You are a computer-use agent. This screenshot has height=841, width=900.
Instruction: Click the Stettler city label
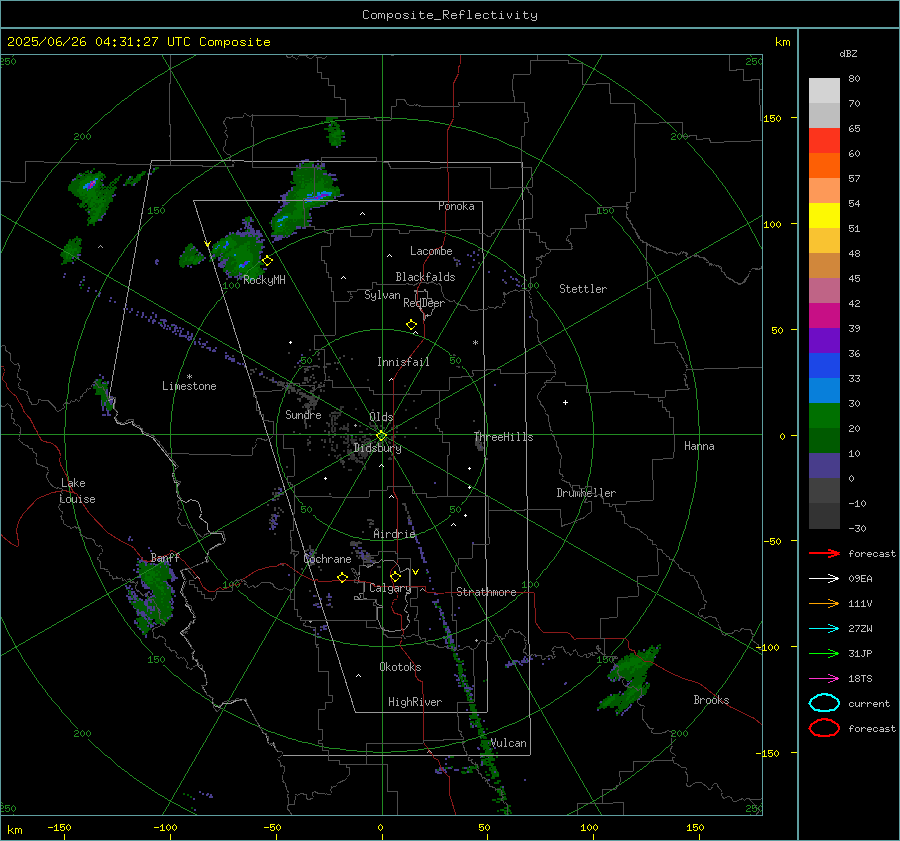[583, 289]
